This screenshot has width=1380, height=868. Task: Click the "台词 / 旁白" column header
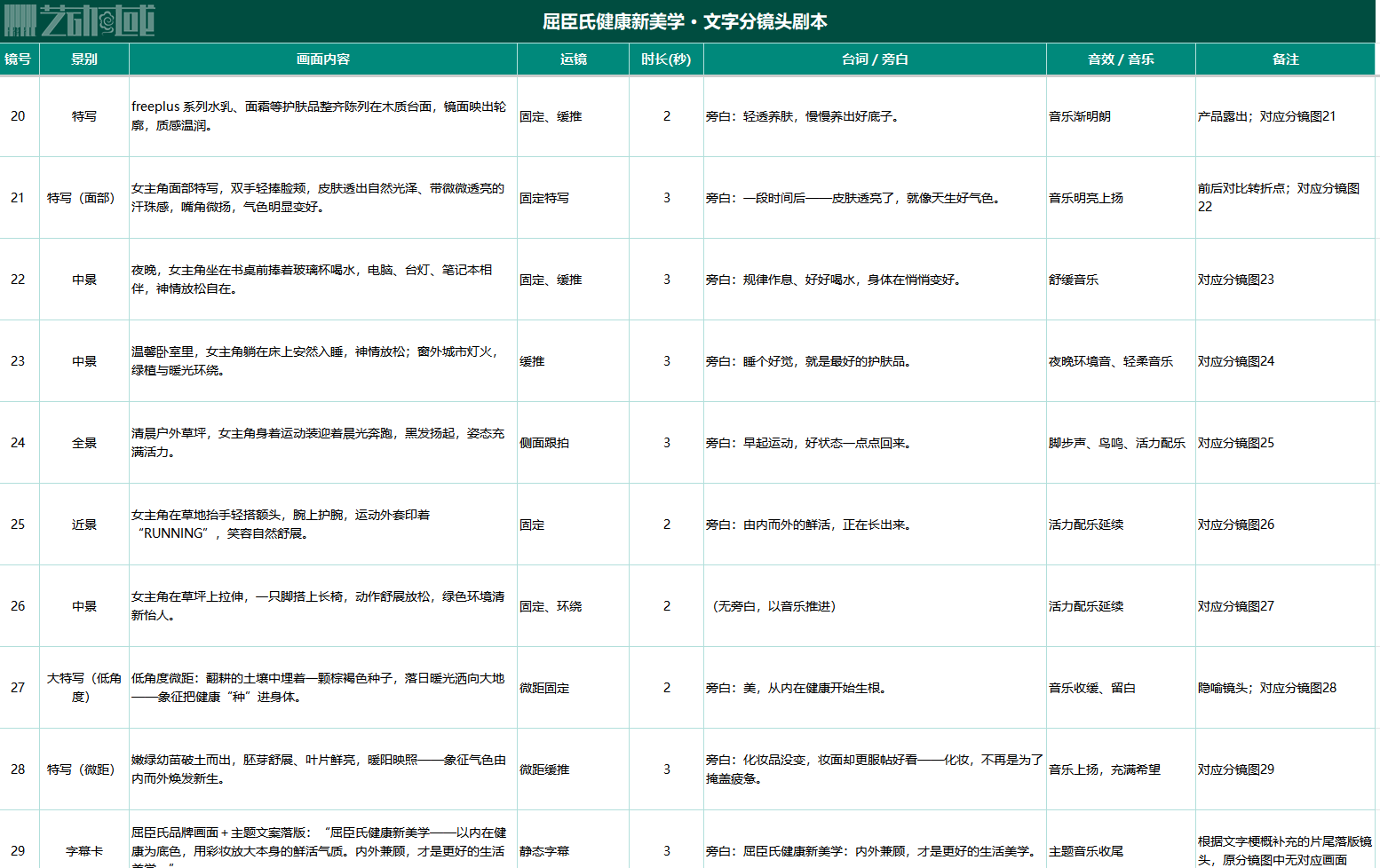click(x=875, y=59)
